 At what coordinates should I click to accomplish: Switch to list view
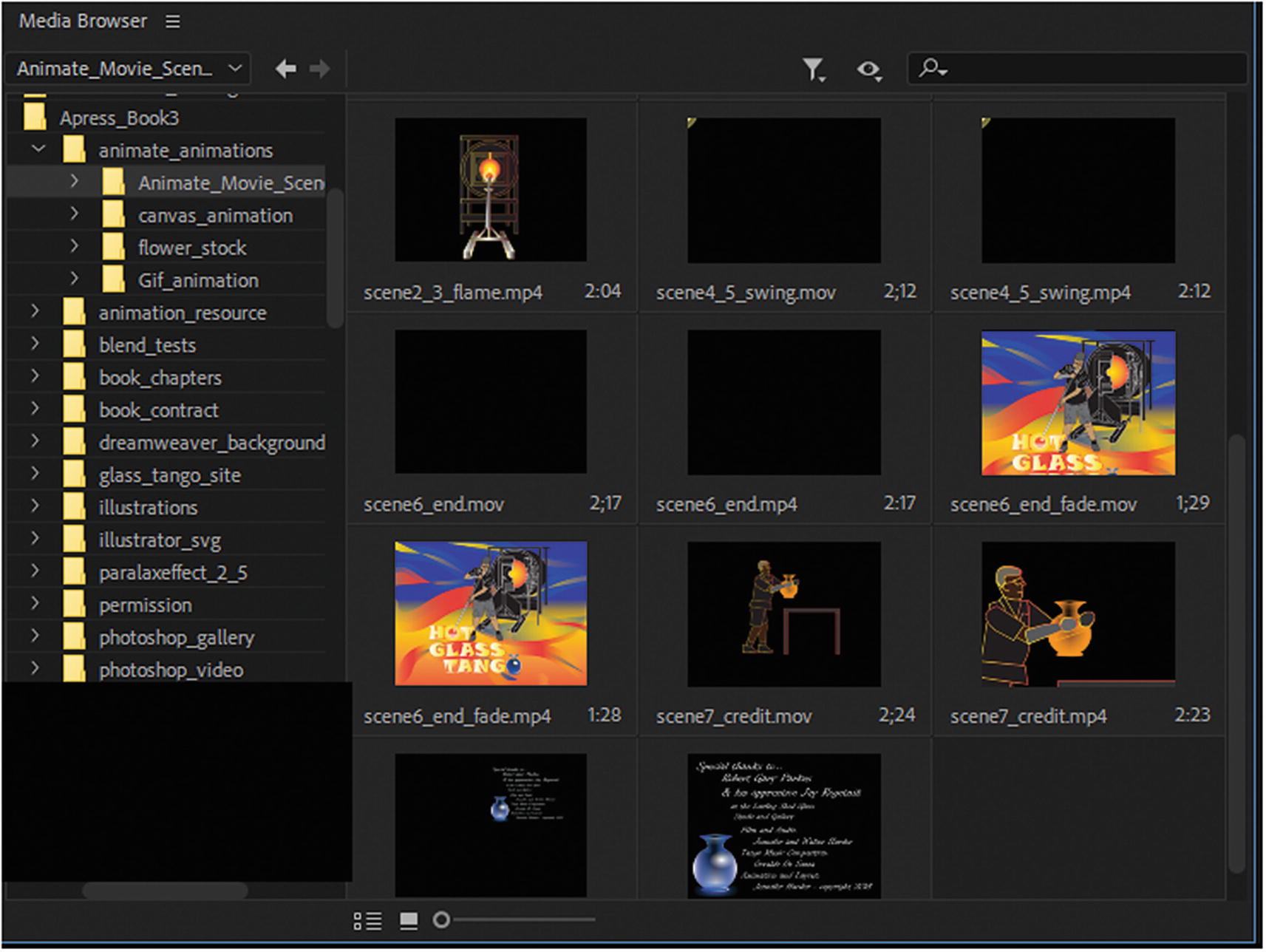[x=367, y=920]
